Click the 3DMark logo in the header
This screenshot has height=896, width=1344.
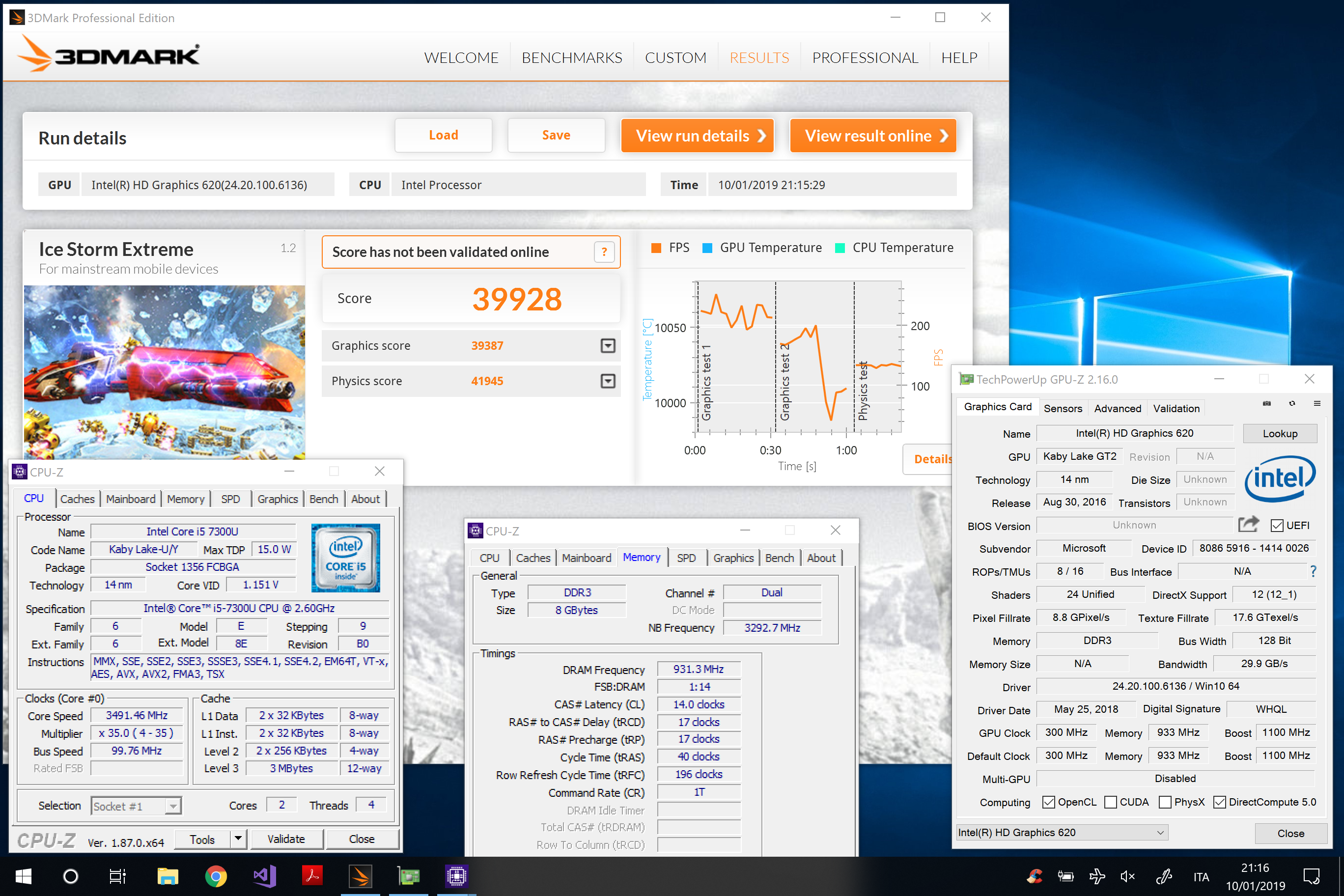click(x=109, y=55)
